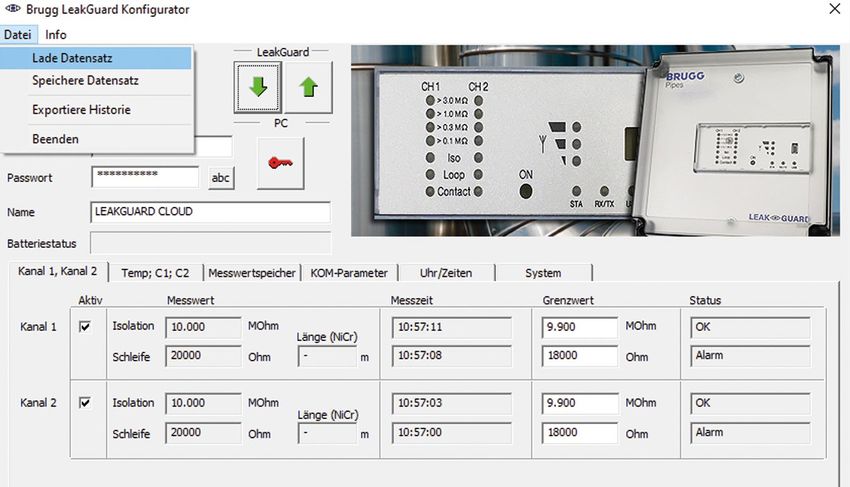The width and height of the screenshot is (850, 487).
Task: Click the Brugg LeakGuard app icon in title bar
Action: 12,9
